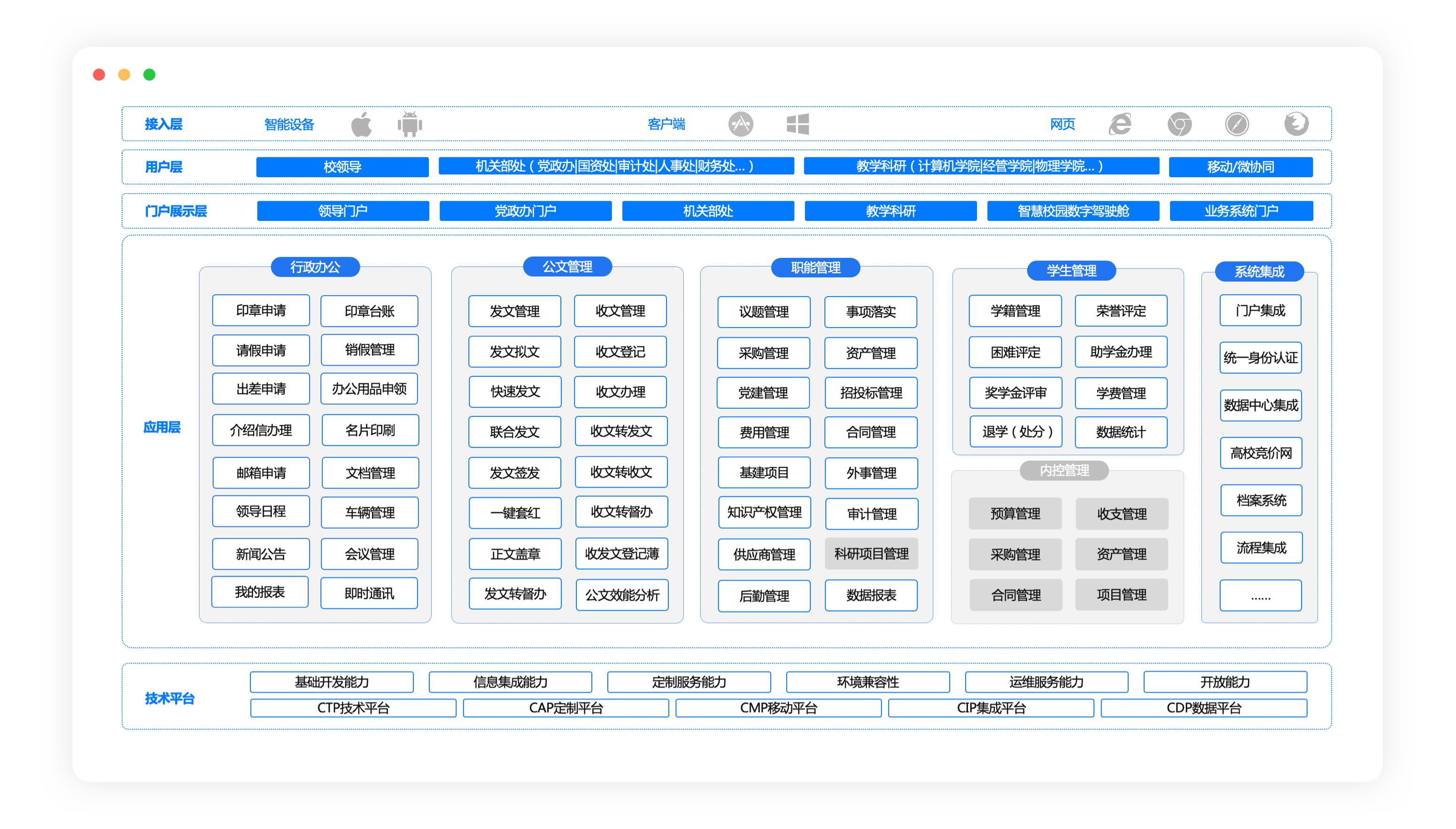Click the Apple logo icon
The height and width of the screenshot is (829, 1456).
click(x=361, y=124)
